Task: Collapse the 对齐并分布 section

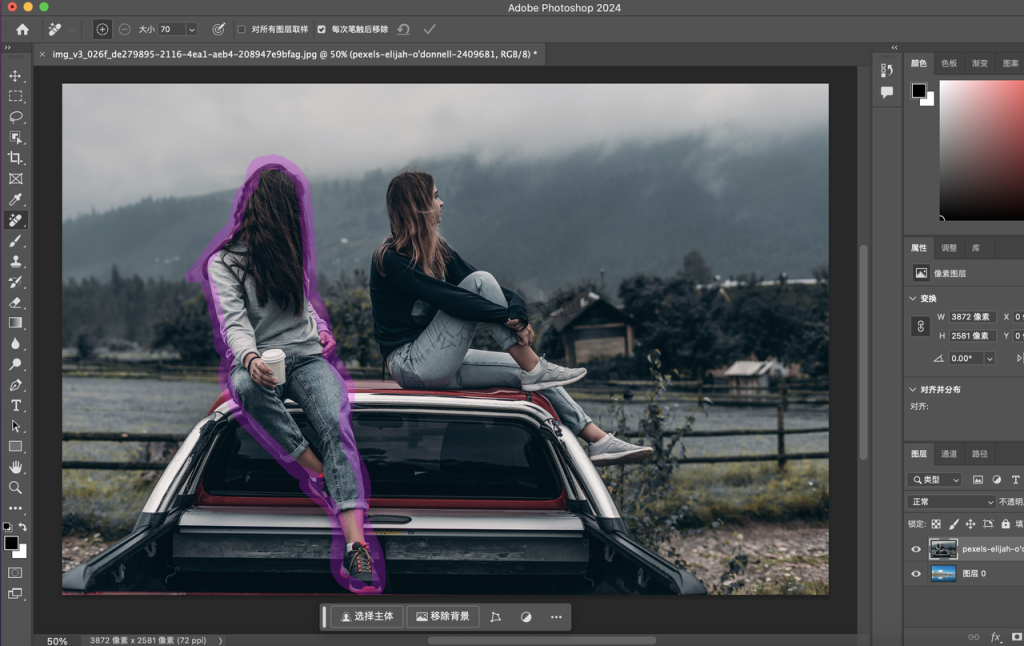Action: pos(913,389)
